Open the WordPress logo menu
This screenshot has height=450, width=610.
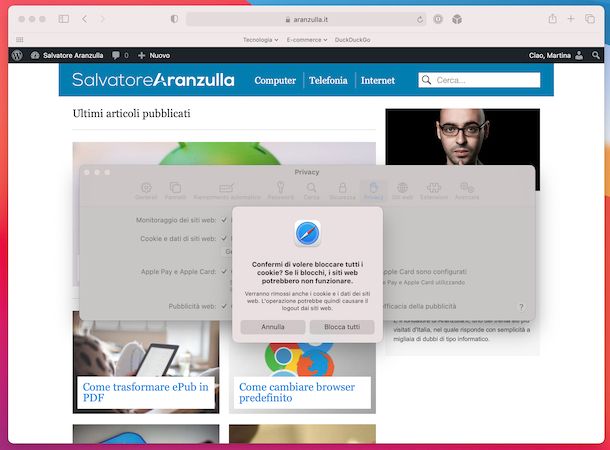pyautogui.click(x=17, y=55)
